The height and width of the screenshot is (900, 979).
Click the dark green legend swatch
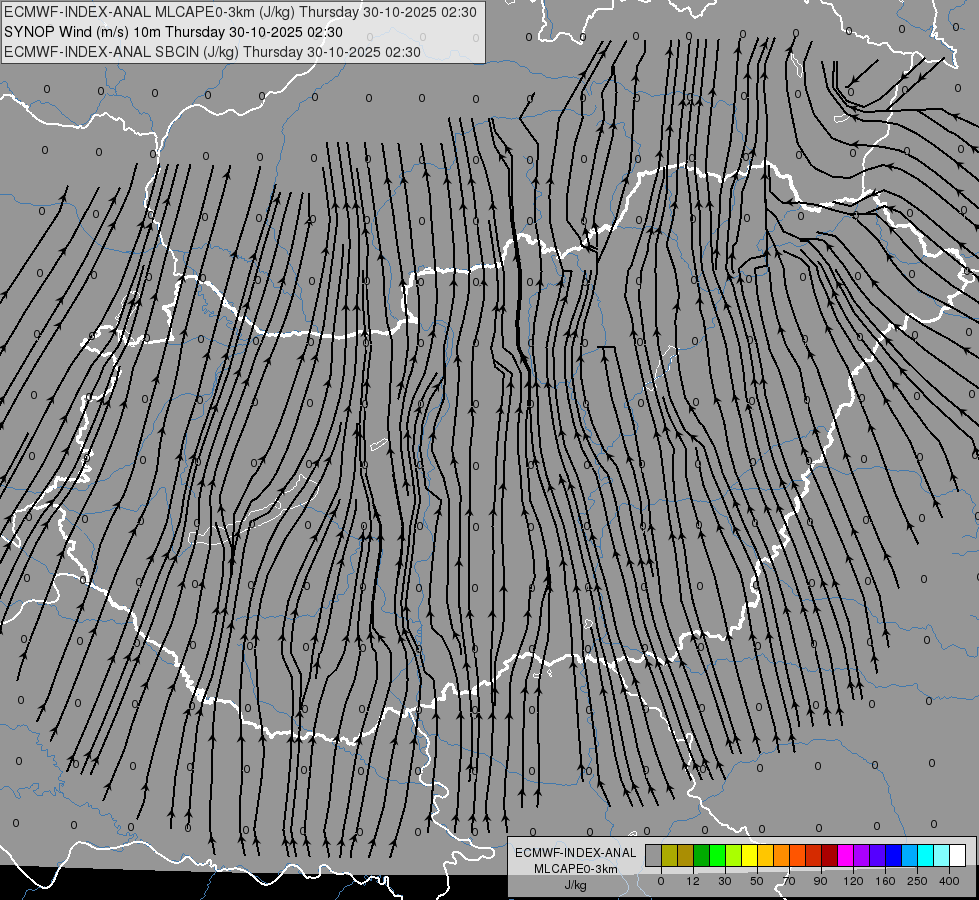702,855
